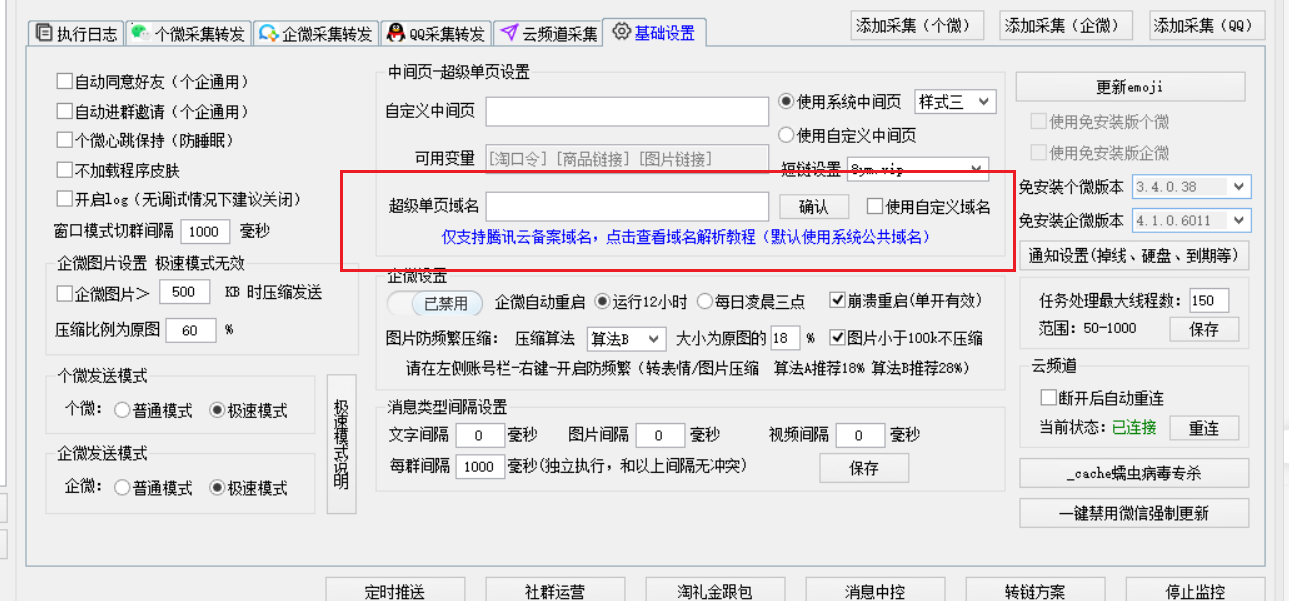Click the 窗口模式切群间隔 value field
This screenshot has height=601, width=1289.
pos(206,232)
